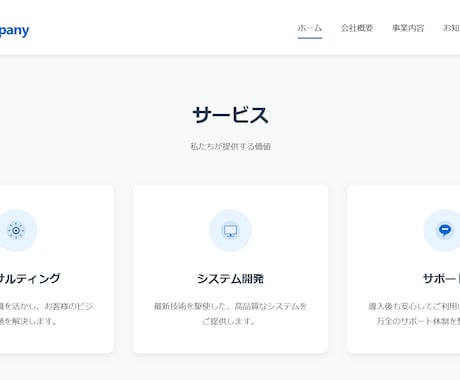
Task: Select the サポー support card title
Action: (x=441, y=278)
